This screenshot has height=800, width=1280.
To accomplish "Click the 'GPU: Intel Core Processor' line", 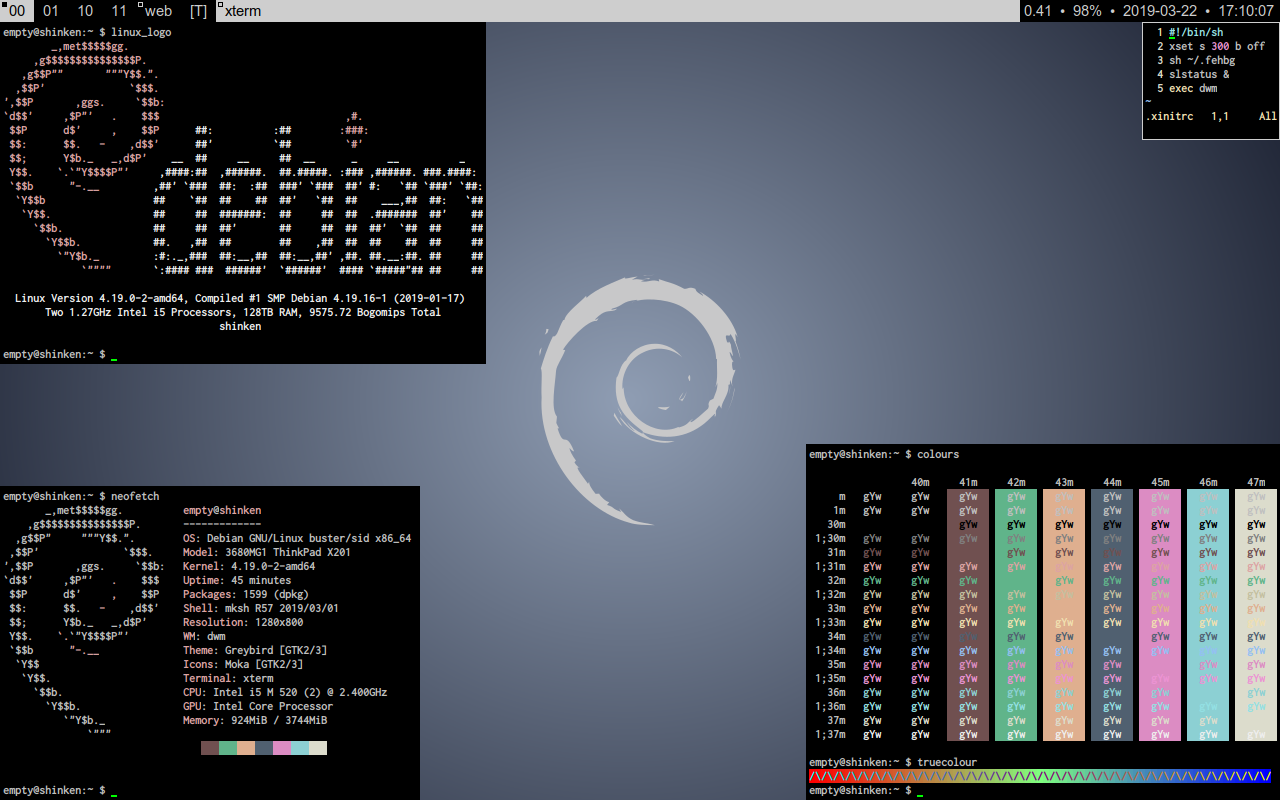I will [x=258, y=706].
